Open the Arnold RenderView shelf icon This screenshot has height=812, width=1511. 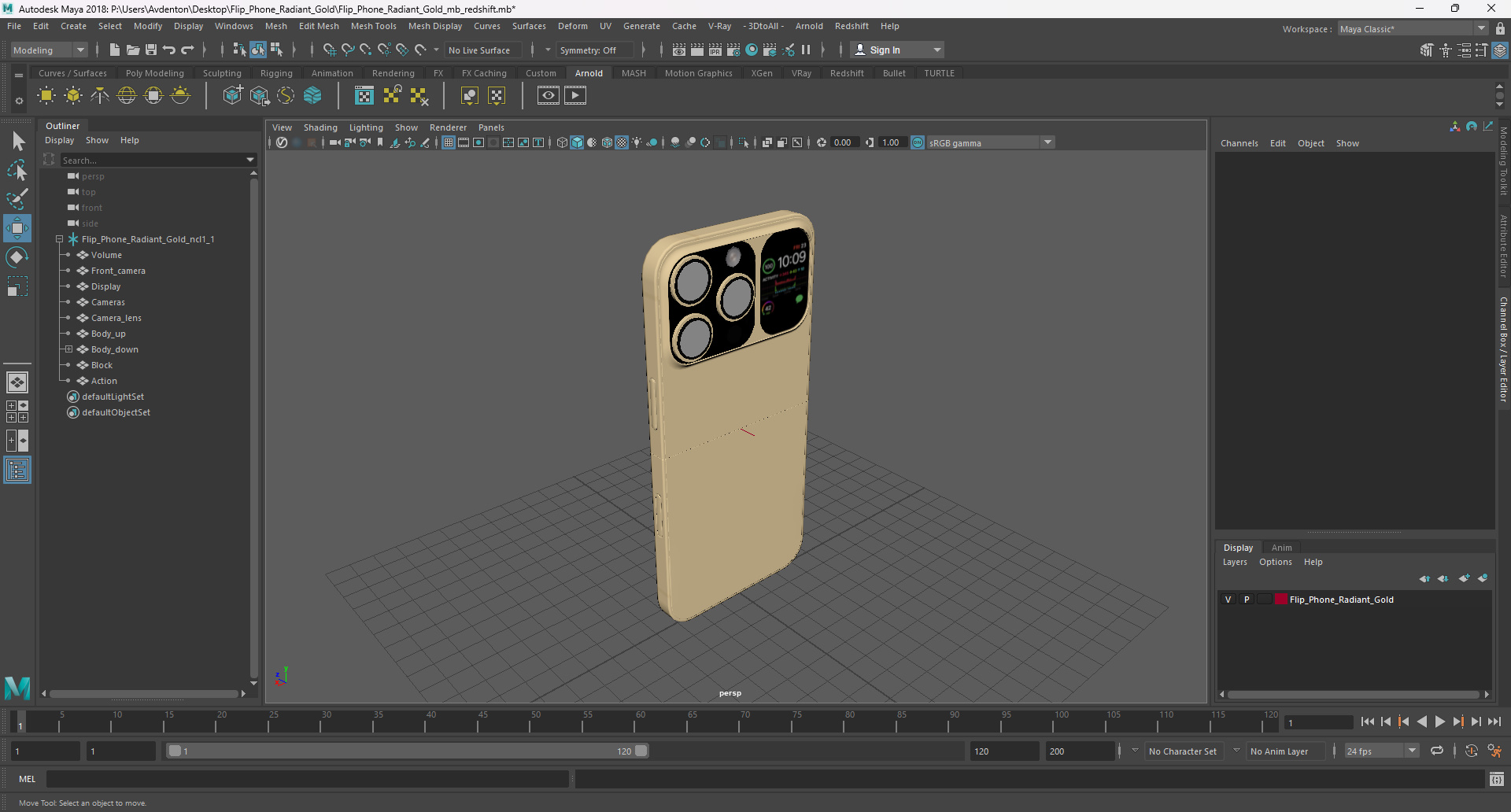coord(549,96)
